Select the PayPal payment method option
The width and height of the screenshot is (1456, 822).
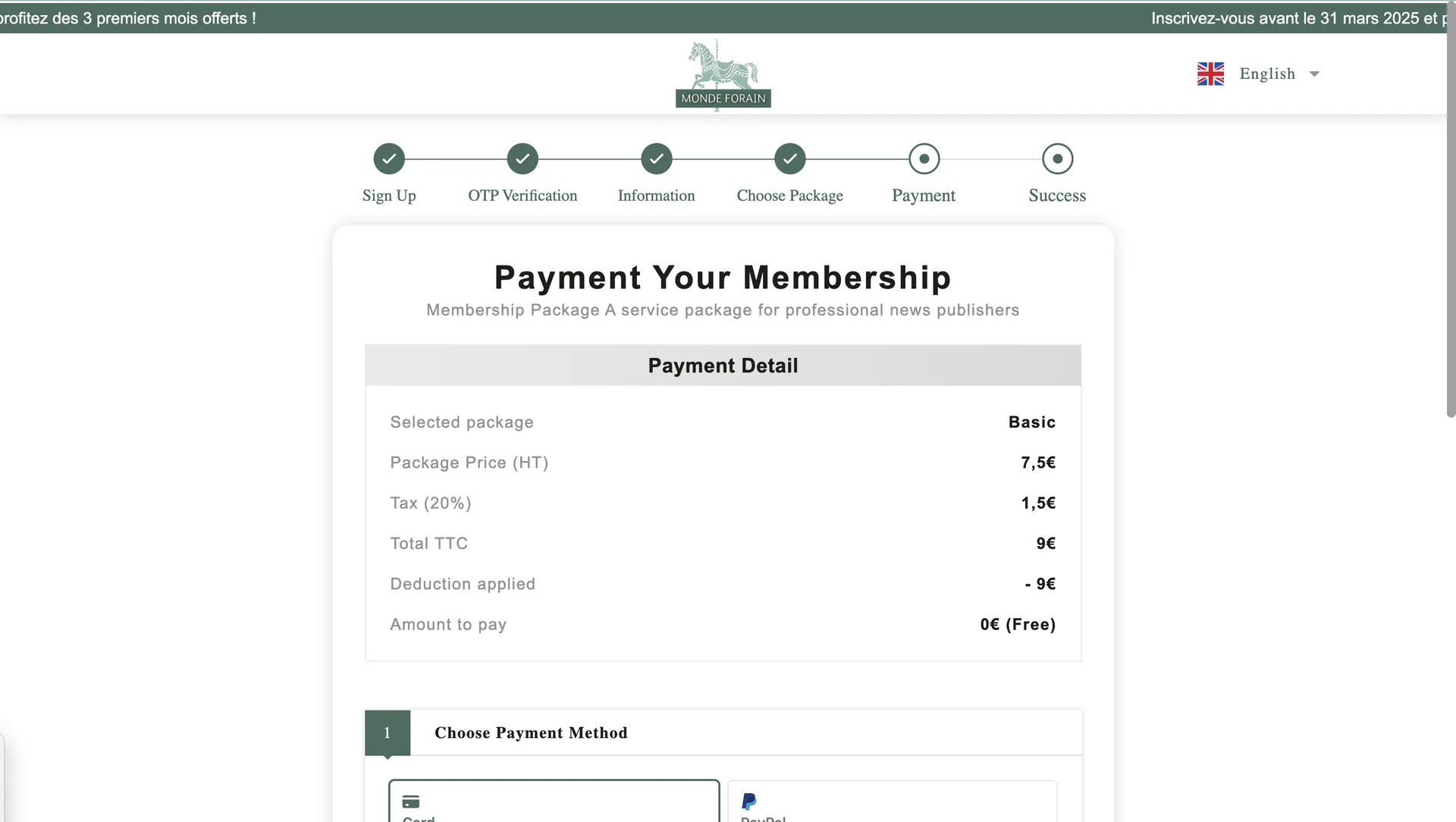tap(892, 804)
